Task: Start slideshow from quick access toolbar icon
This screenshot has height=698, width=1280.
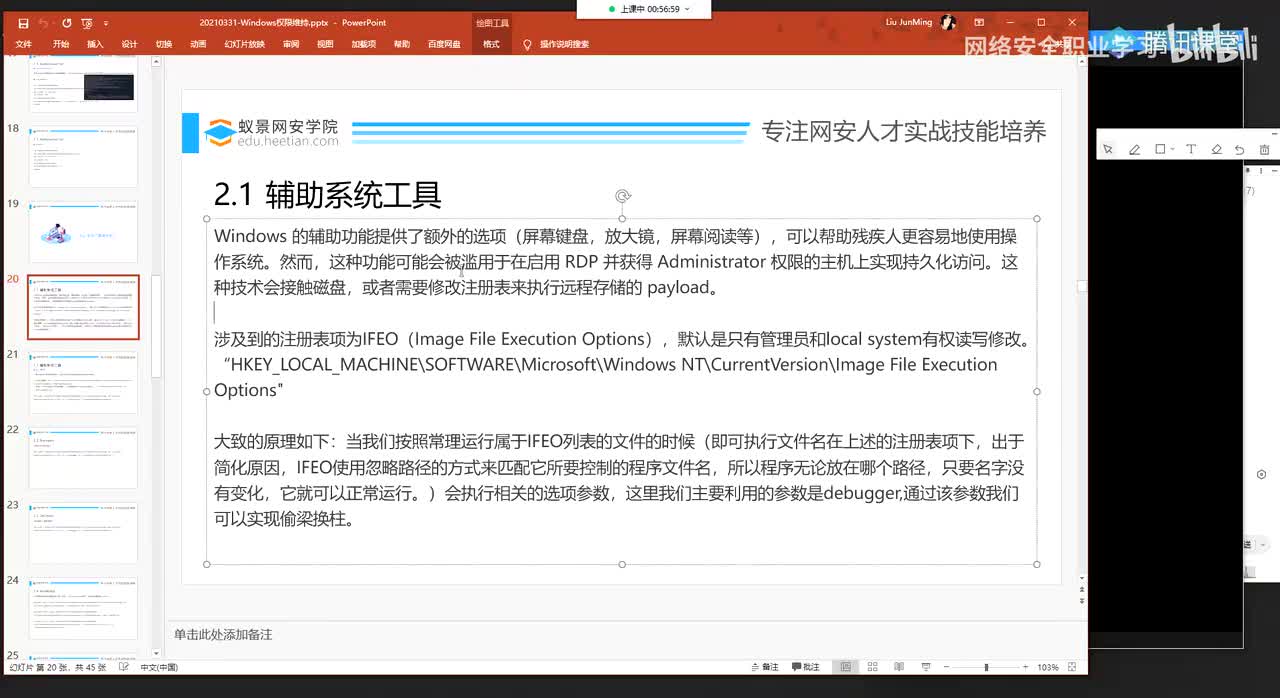Action: point(89,22)
